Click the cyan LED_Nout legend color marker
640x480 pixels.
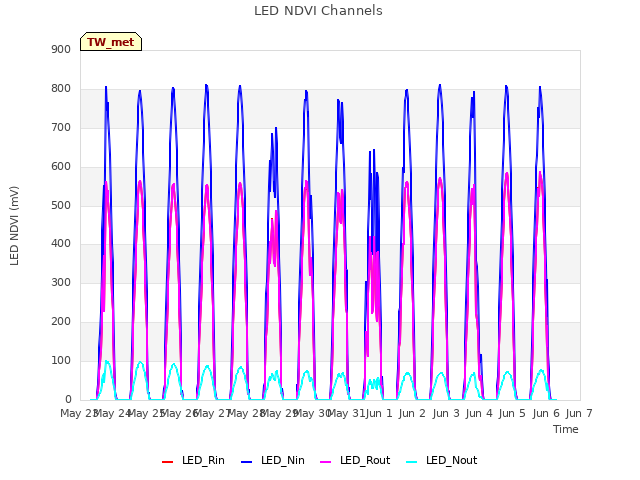412,462
